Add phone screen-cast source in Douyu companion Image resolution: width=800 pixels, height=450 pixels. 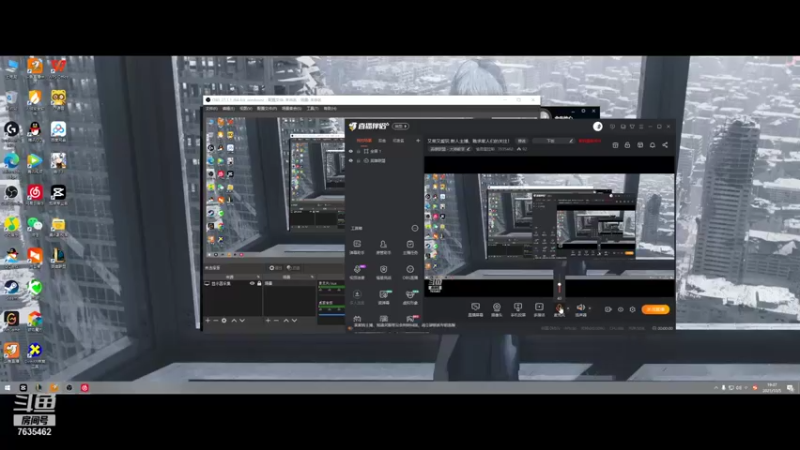(x=518, y=309)
